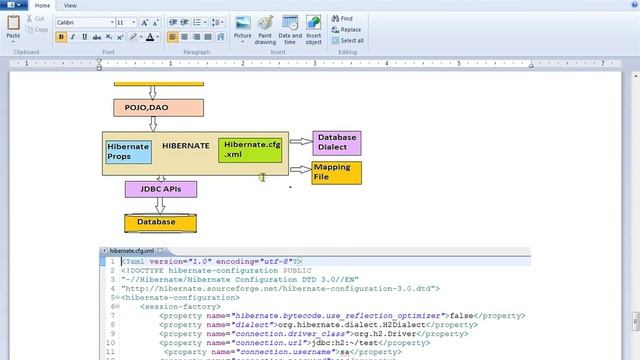Viewport: 640px width, 360px height.
Task: Open highlight color dropdown arrow
Action: [x=141, y=37]
